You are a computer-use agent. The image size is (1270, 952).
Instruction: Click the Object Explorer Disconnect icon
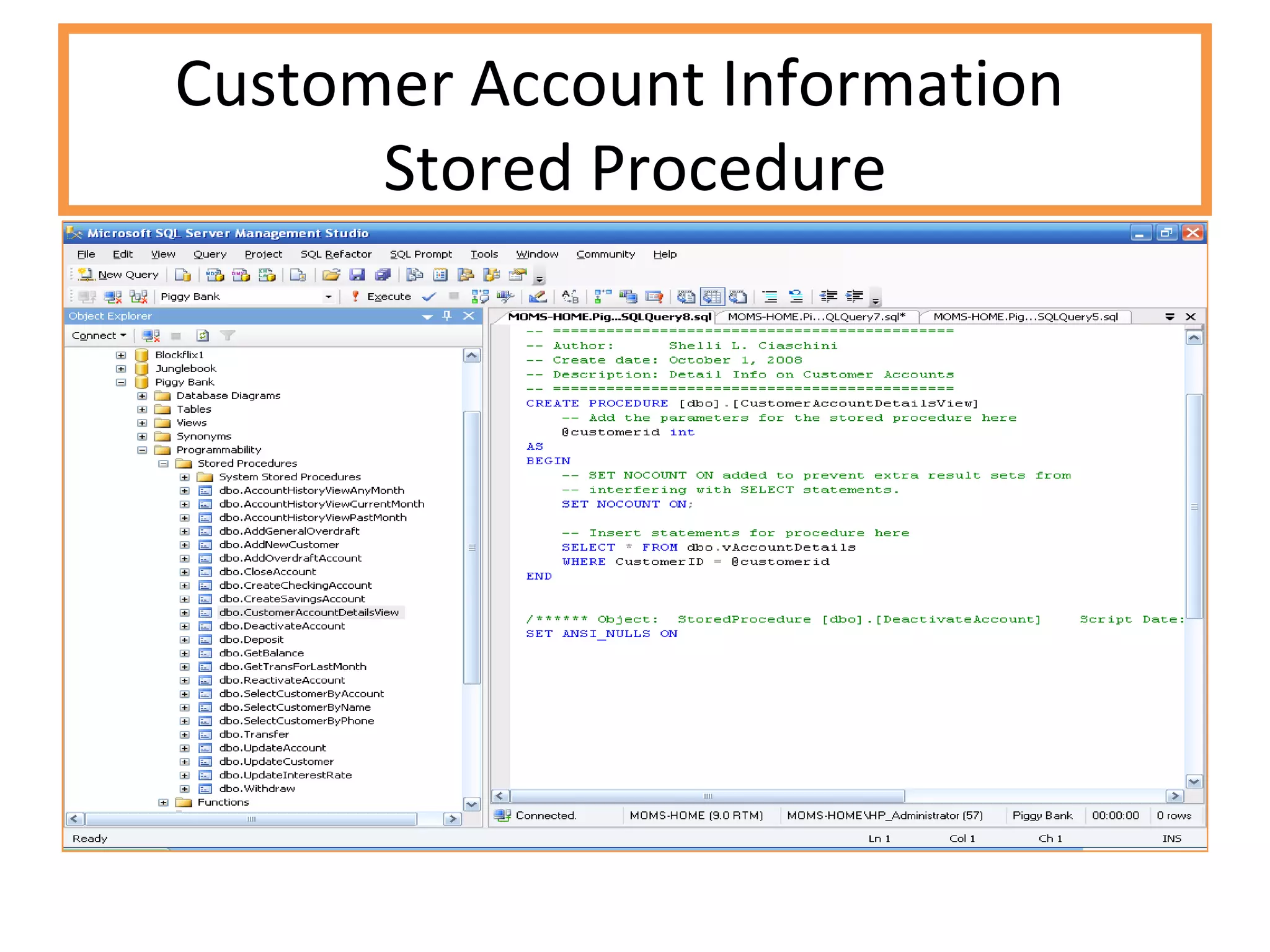tap(151, 336)
